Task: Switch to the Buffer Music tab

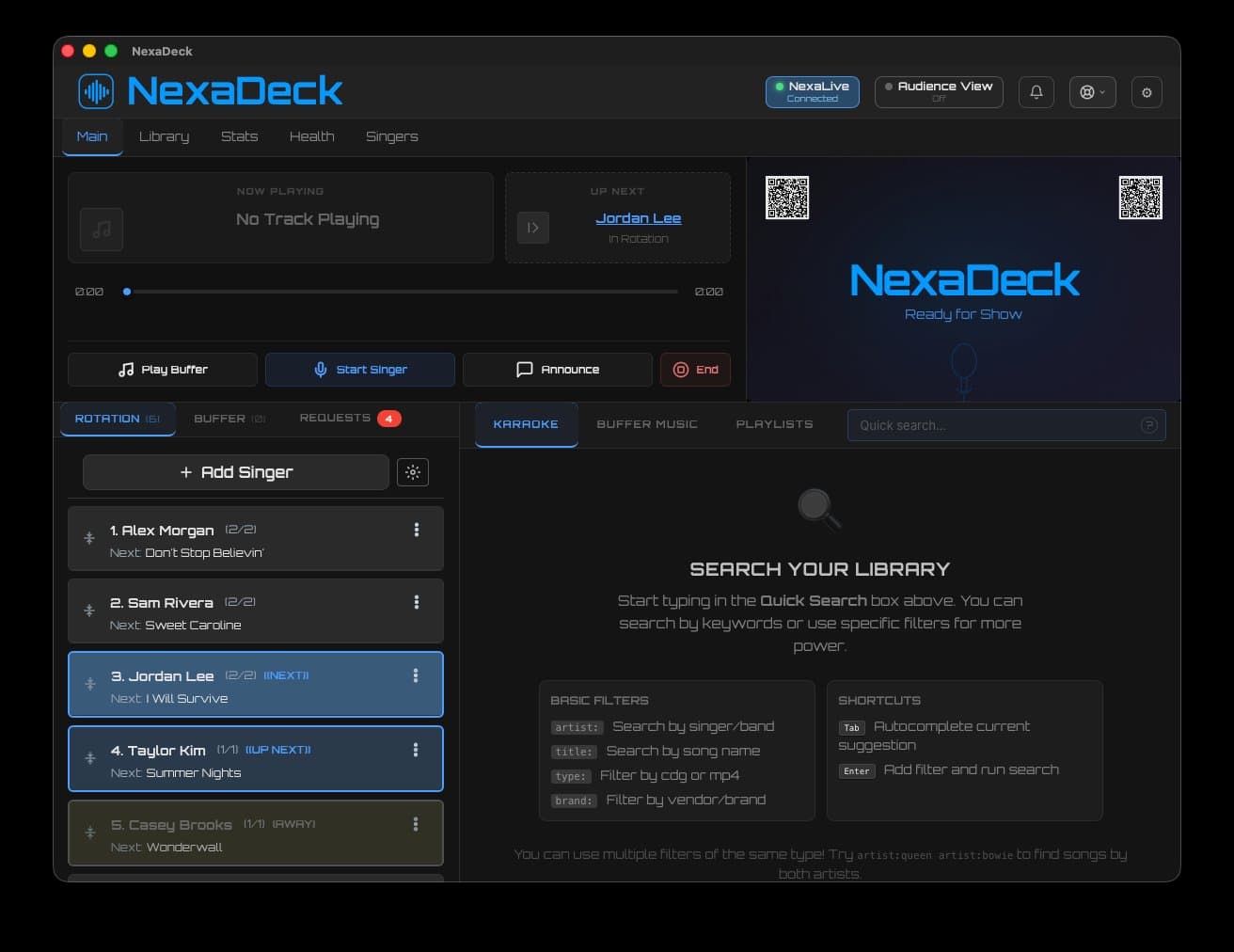Action: coord(646,424)
